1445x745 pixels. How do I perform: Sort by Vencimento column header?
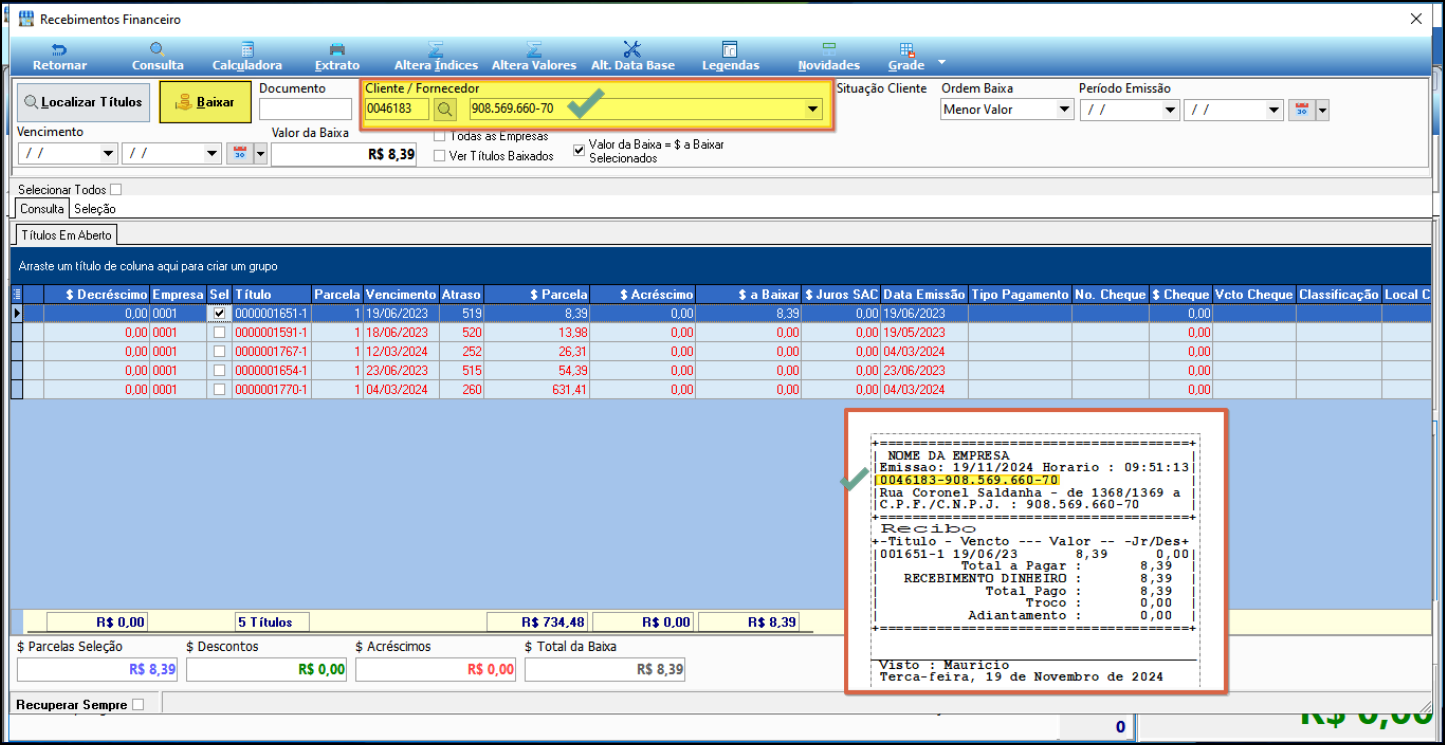tap(401, 295)
